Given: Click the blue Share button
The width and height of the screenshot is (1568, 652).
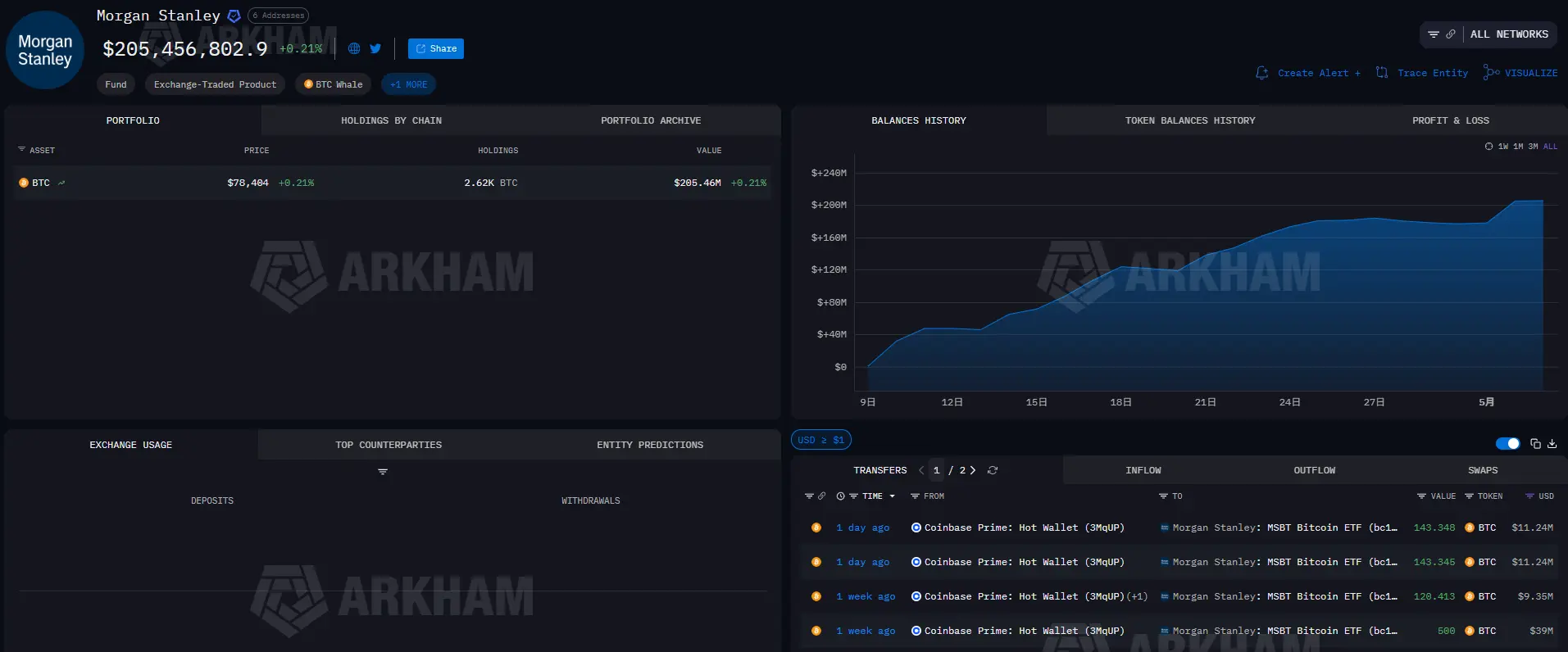Looking at the screenshot, I should [x=436, y=48].
